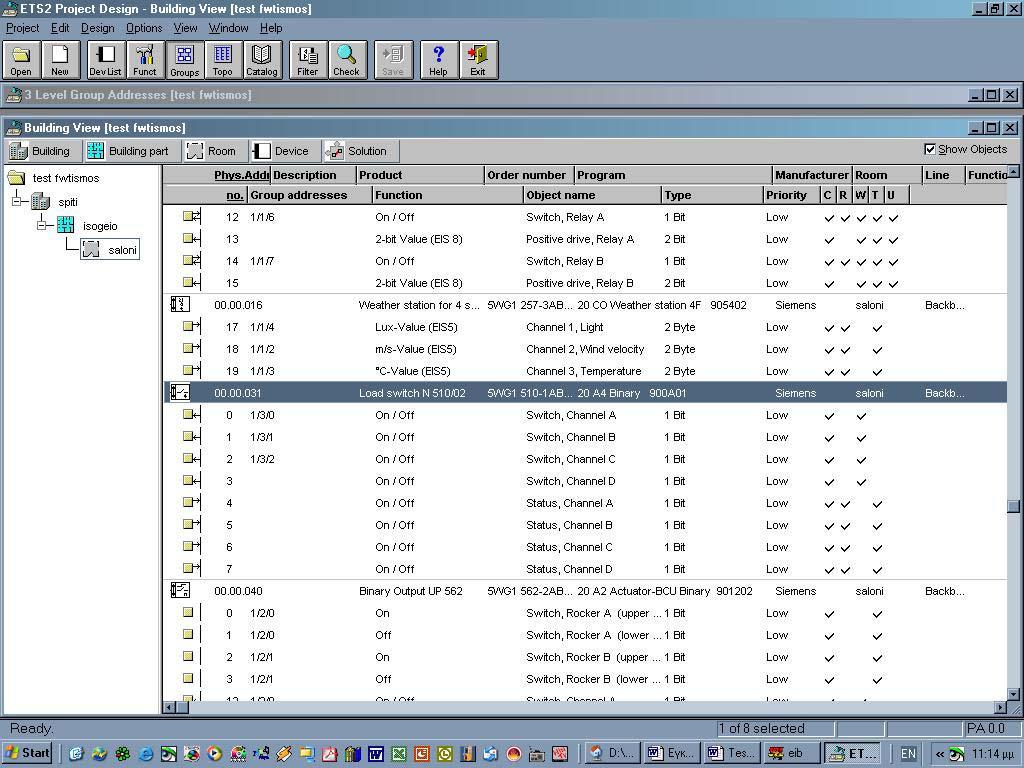Select the Weather station device icon 00.00.016
This screenshot has height=768, width=1024.
[180, 304]
